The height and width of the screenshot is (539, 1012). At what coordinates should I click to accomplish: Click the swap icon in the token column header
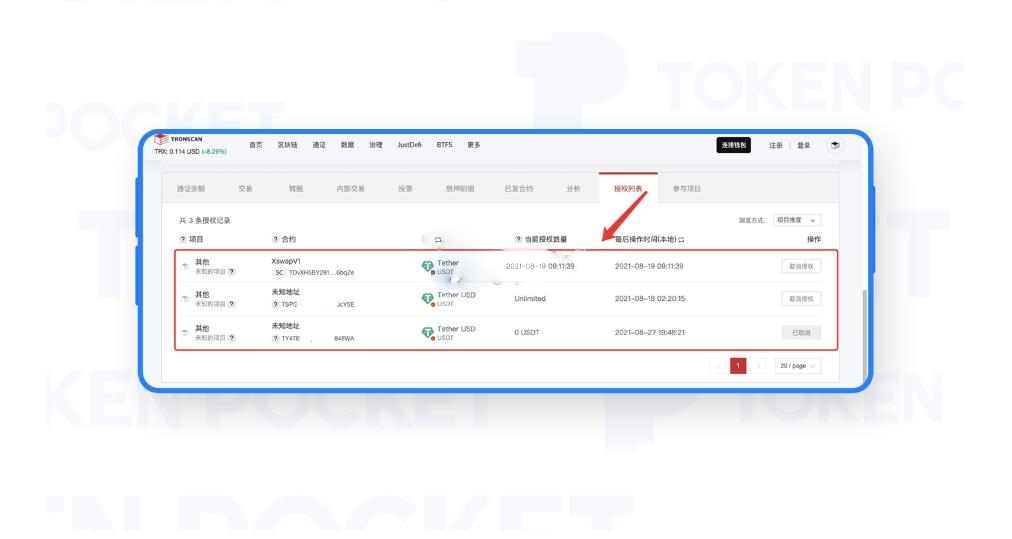[x=437, y=239]
